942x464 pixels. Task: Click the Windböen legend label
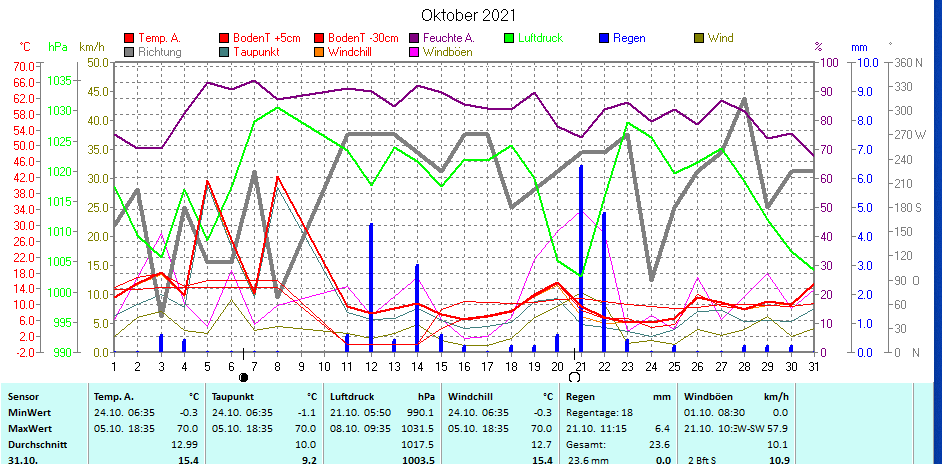click(x=448, y=52)
